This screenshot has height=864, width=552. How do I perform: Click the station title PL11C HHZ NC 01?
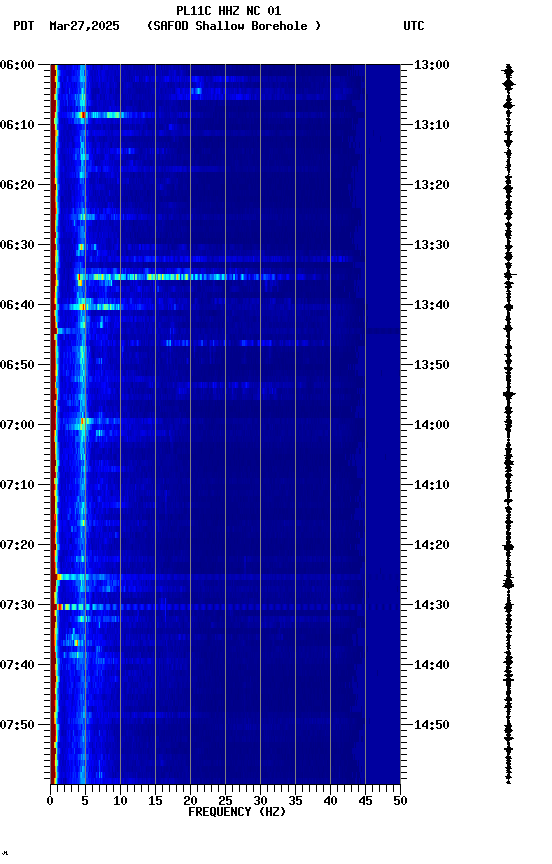229,10
